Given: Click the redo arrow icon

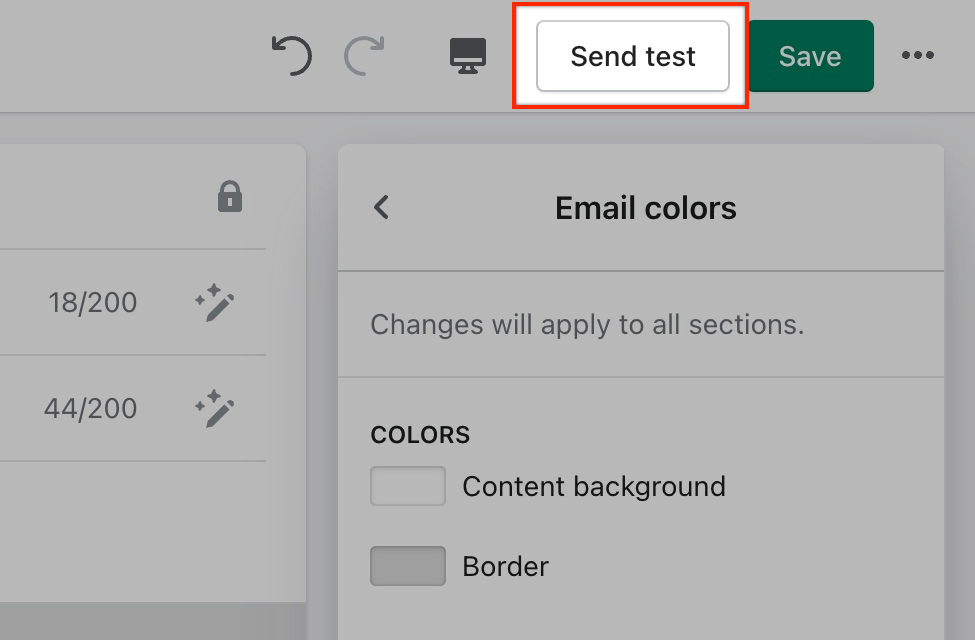Looking at the screenshot, I should [364, 56].
